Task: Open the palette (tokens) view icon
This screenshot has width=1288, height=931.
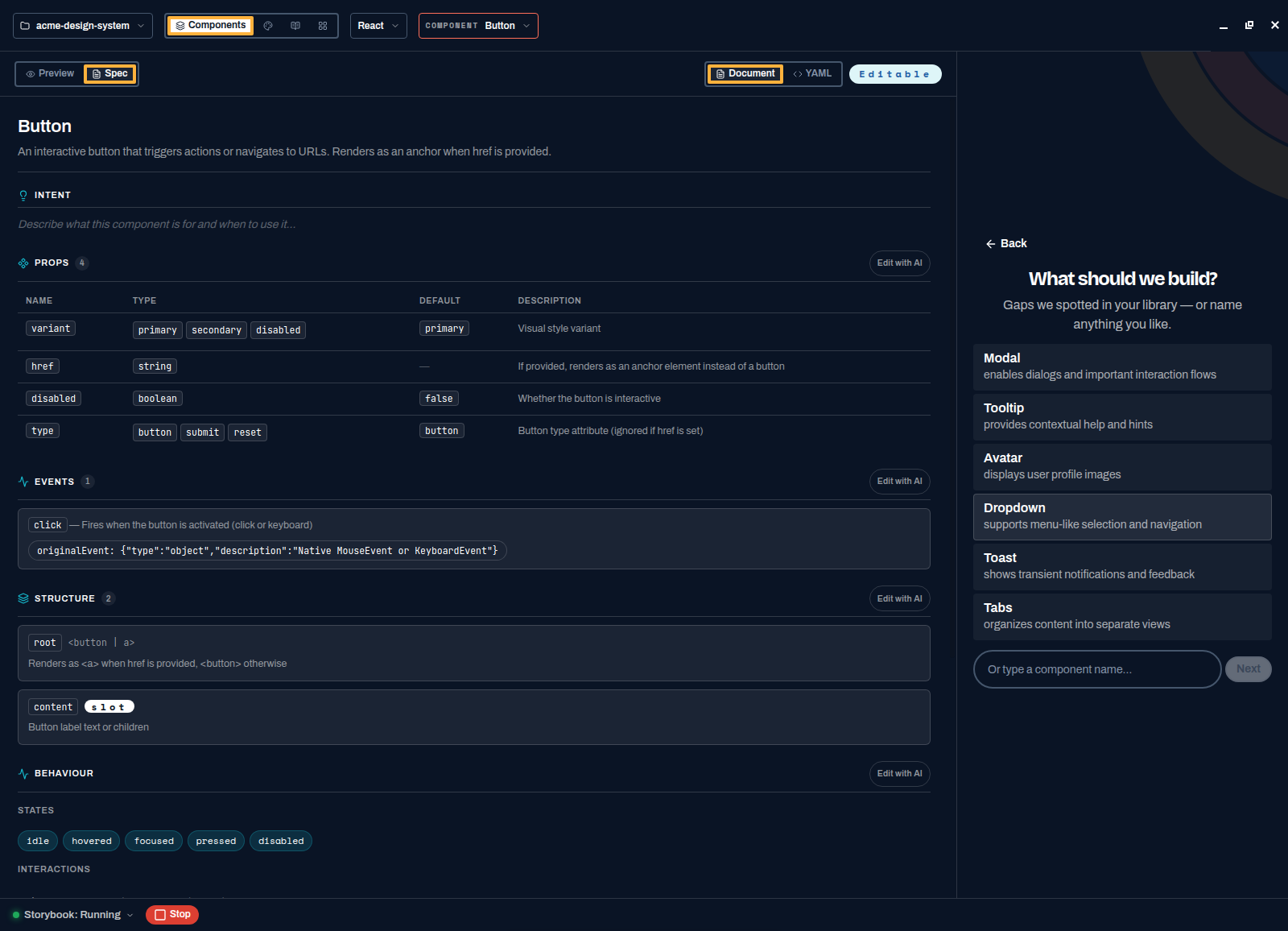Action: 268,26
